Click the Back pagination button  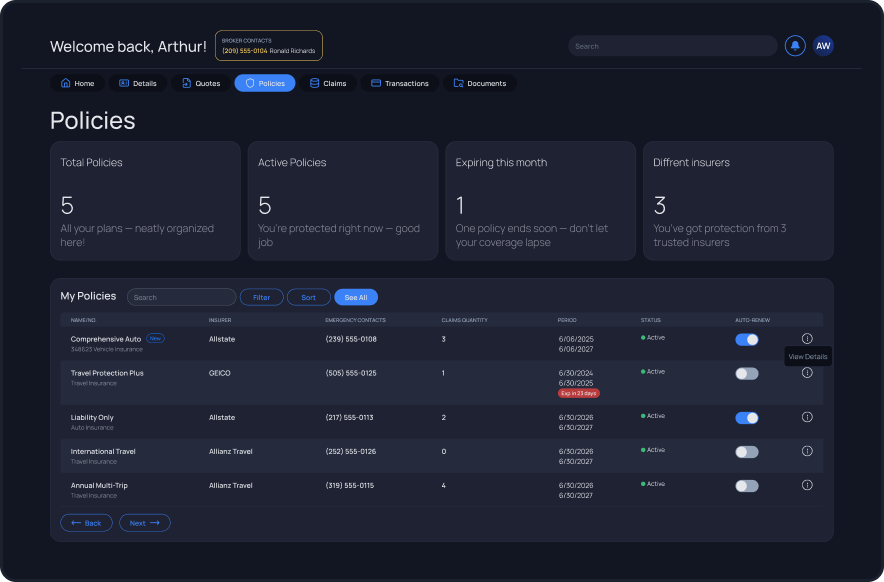coord(86,522)
